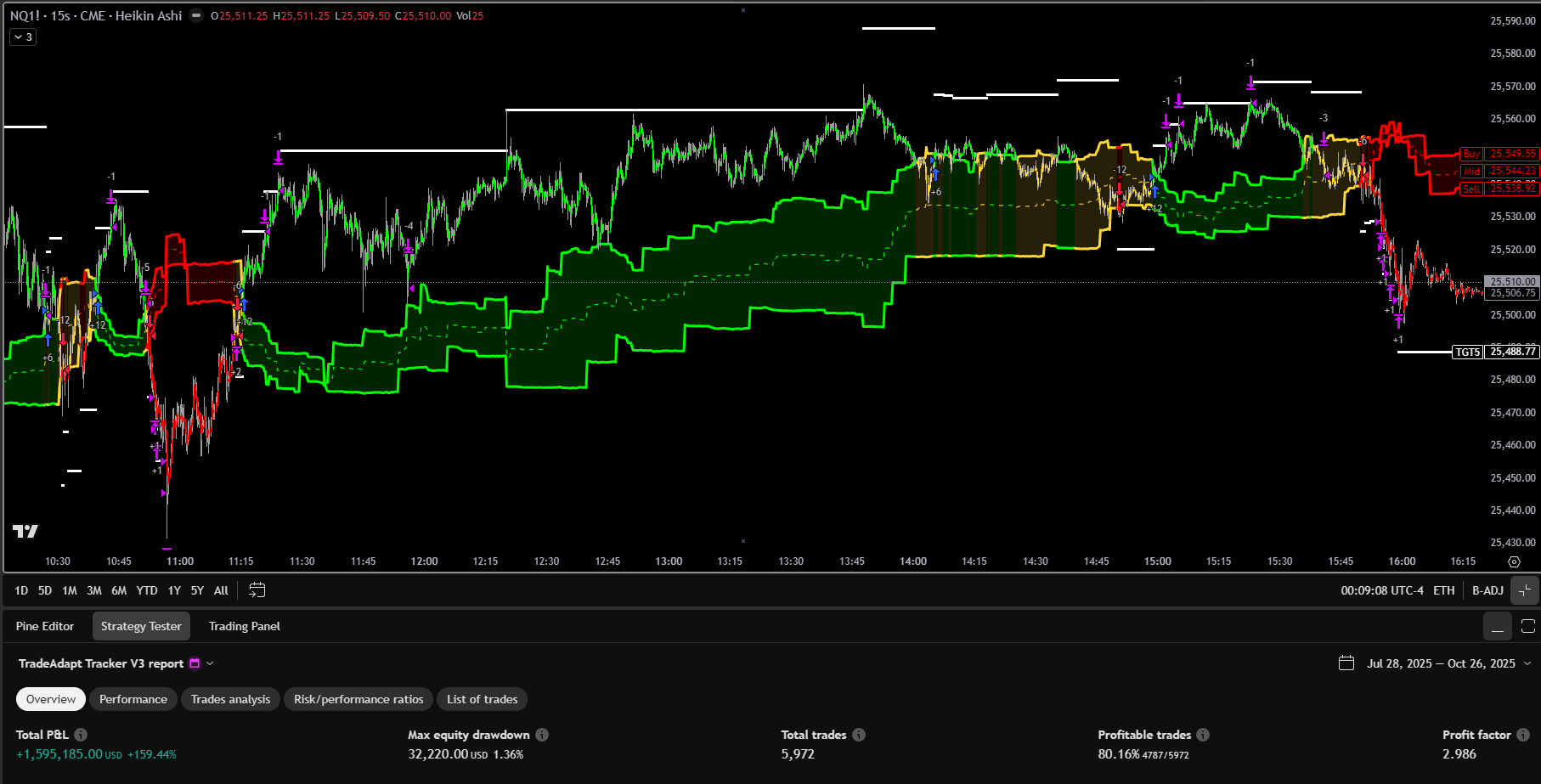
Task: Click the gray market status dot by Heikin Ashi
Action: coord(196,15)
